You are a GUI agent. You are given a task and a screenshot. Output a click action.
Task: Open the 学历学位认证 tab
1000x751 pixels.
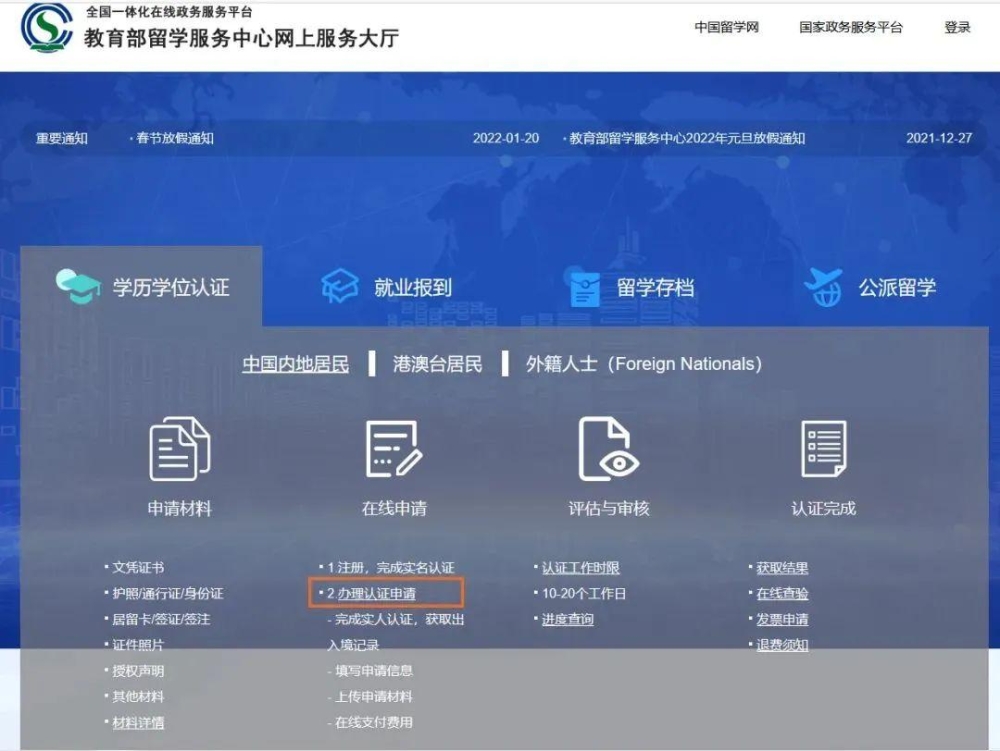pos(142,287)
